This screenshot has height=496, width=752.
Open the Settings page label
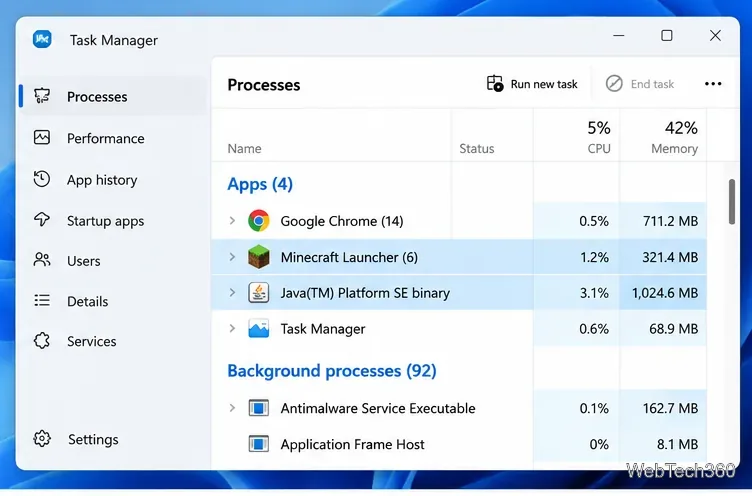(x=93, y=439)
